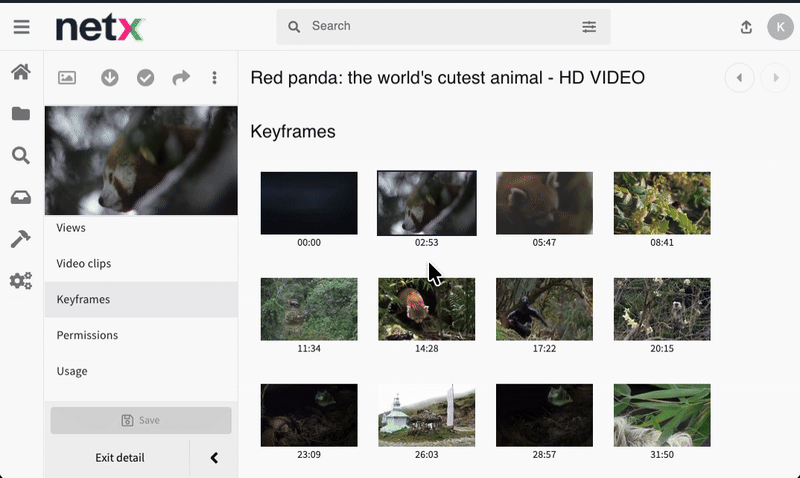Go to the Home dashboard icon

coord(21,72)
